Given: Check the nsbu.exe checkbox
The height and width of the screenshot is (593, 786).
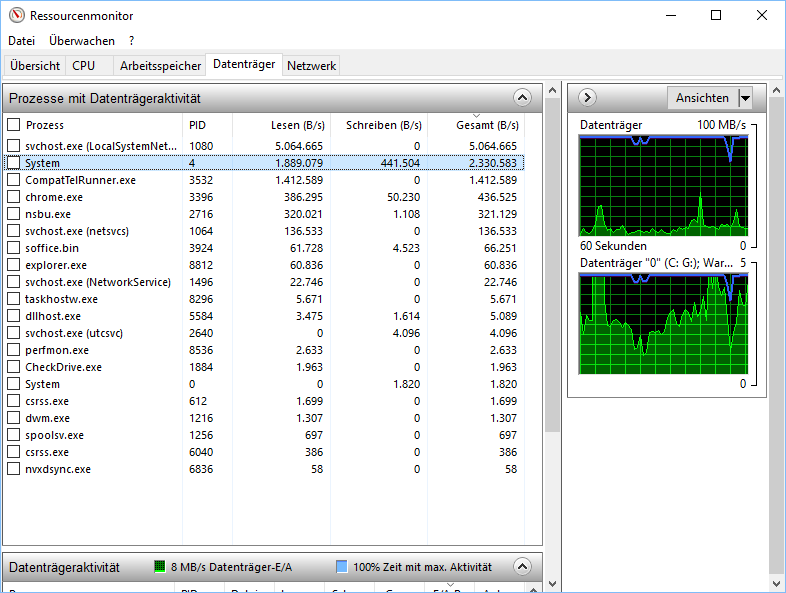Looking at the screenshot, I should [x=14, y=214].
